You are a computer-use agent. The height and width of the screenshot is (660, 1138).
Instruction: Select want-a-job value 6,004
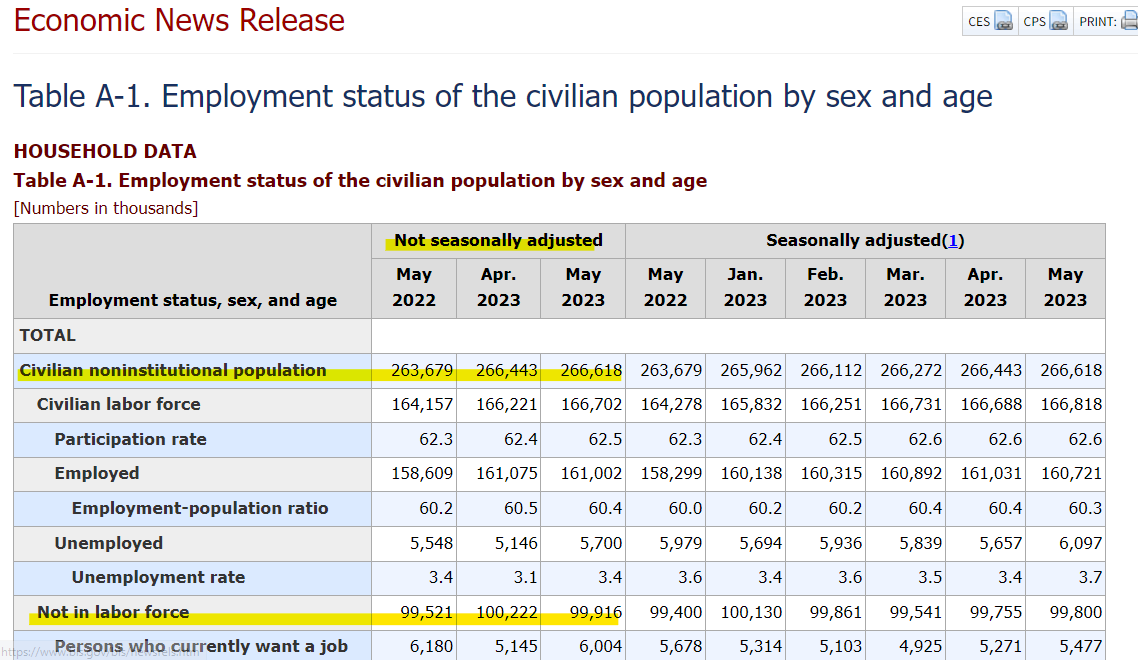click(601, 646)
